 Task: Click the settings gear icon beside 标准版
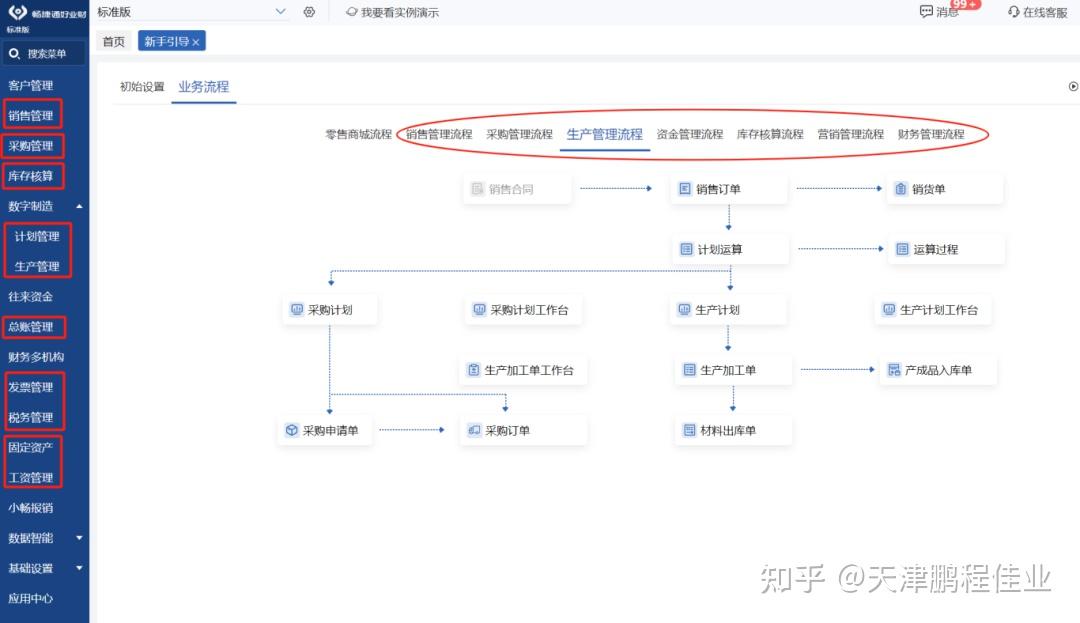click(x=309, y=12)
